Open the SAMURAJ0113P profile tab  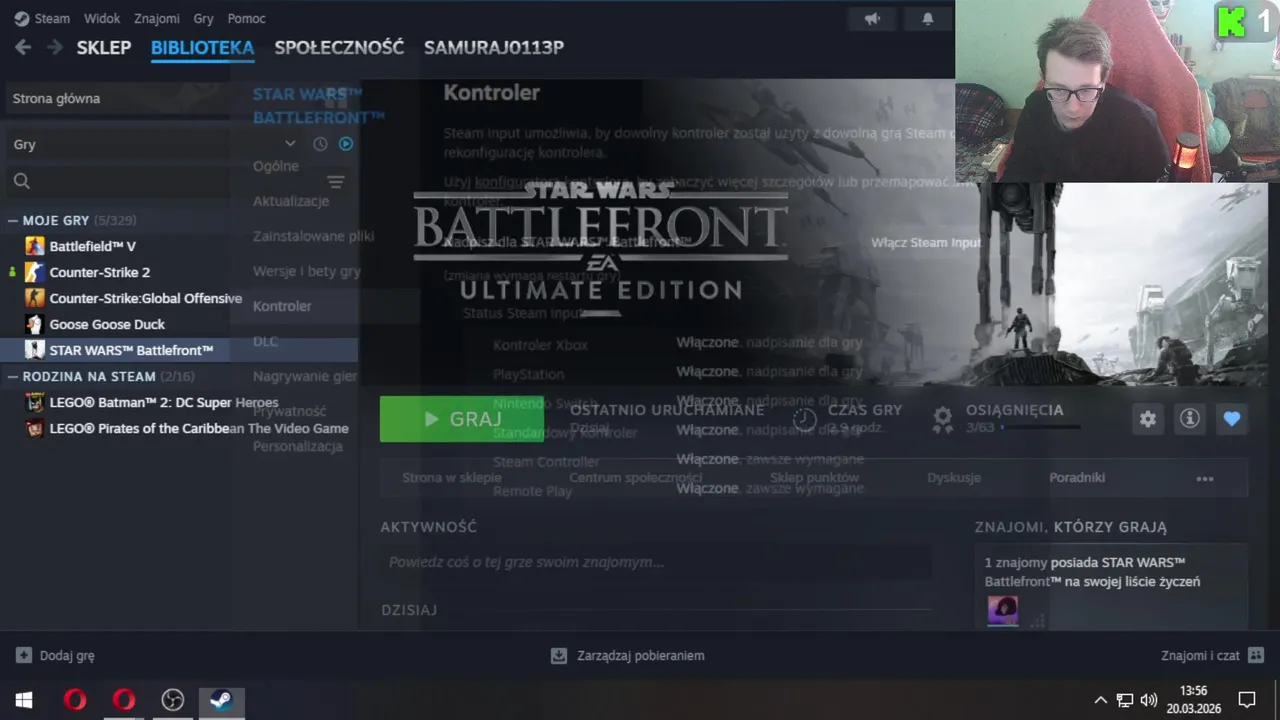click(494, 47)
